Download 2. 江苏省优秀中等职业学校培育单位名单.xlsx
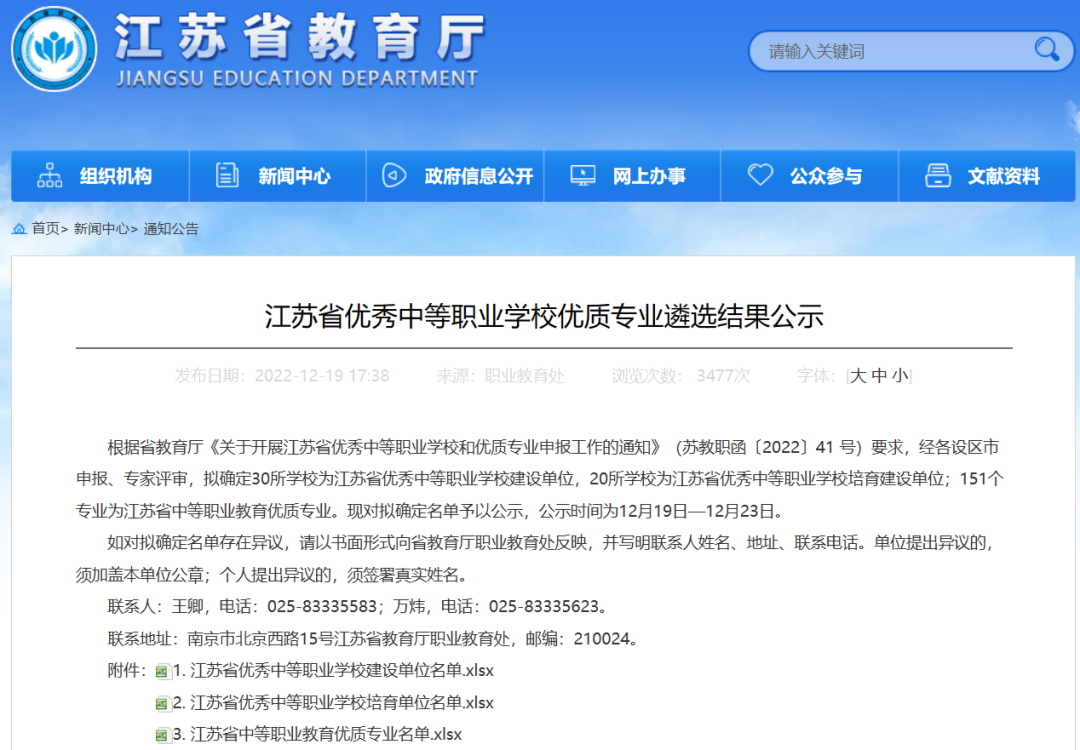 [333, 702]
